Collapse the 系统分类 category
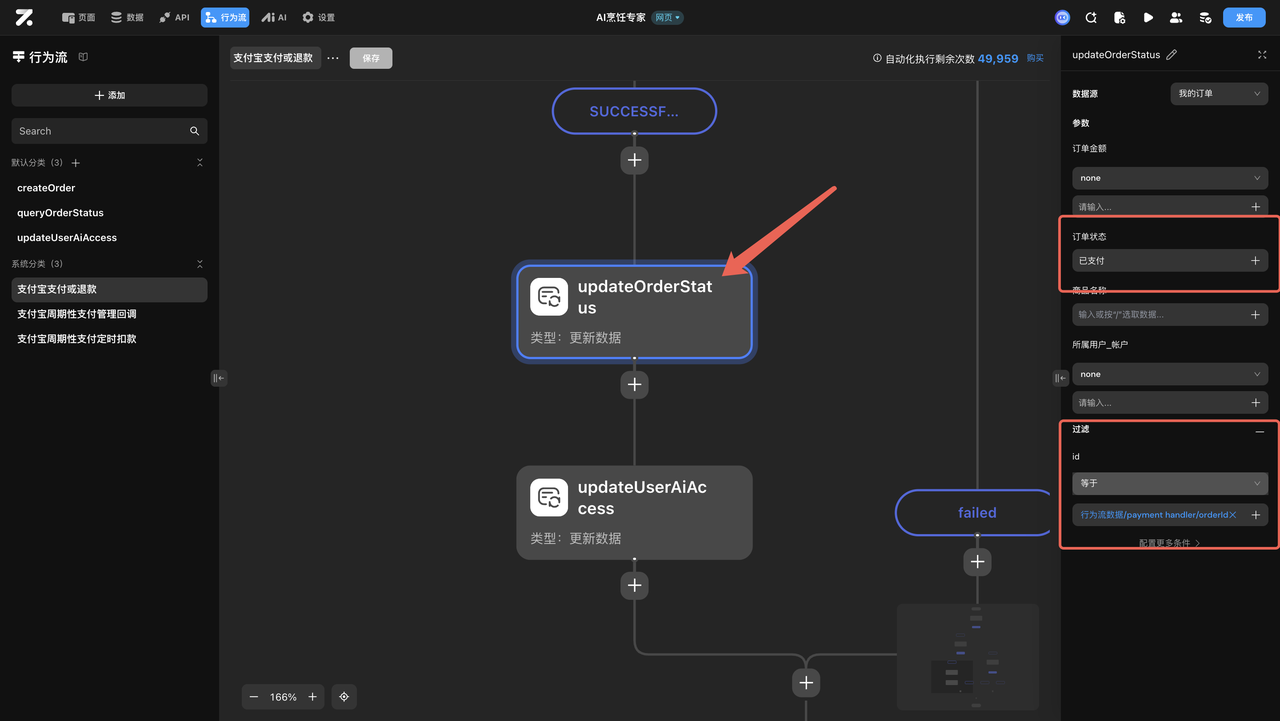Viewport: 1280px width, 721px height. [x=200, y=264]
